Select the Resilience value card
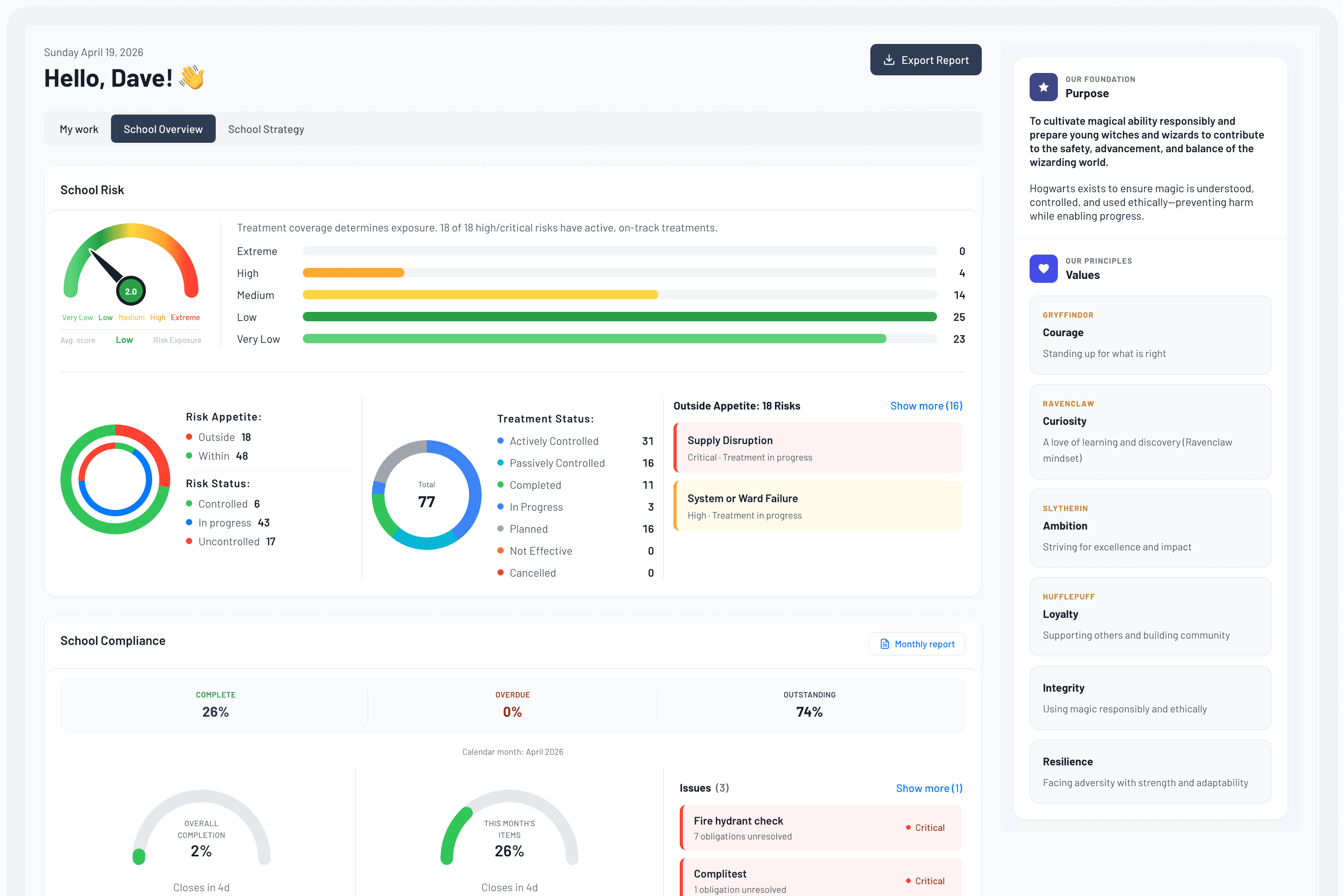This screenshot has height=896, width=1343. coord(1150,771)
